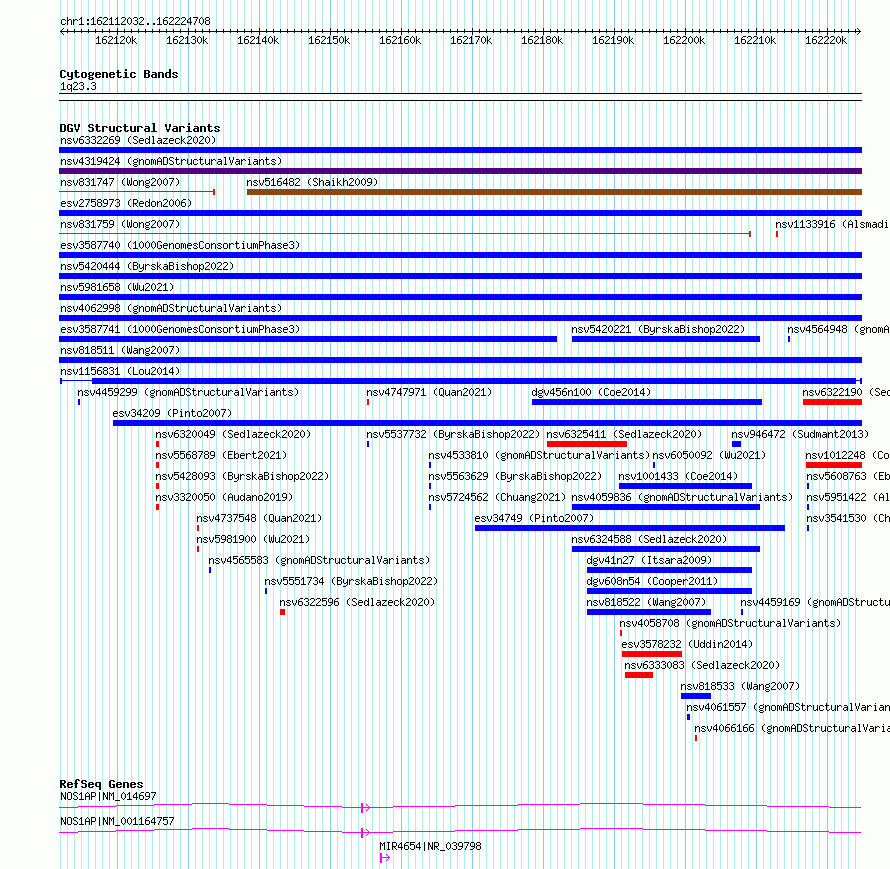The width and height of the screenshot is (890, 869).
Task: Click nsv5428093 (ByrskaBishop2022) label
Action: [x=242, y=476]
